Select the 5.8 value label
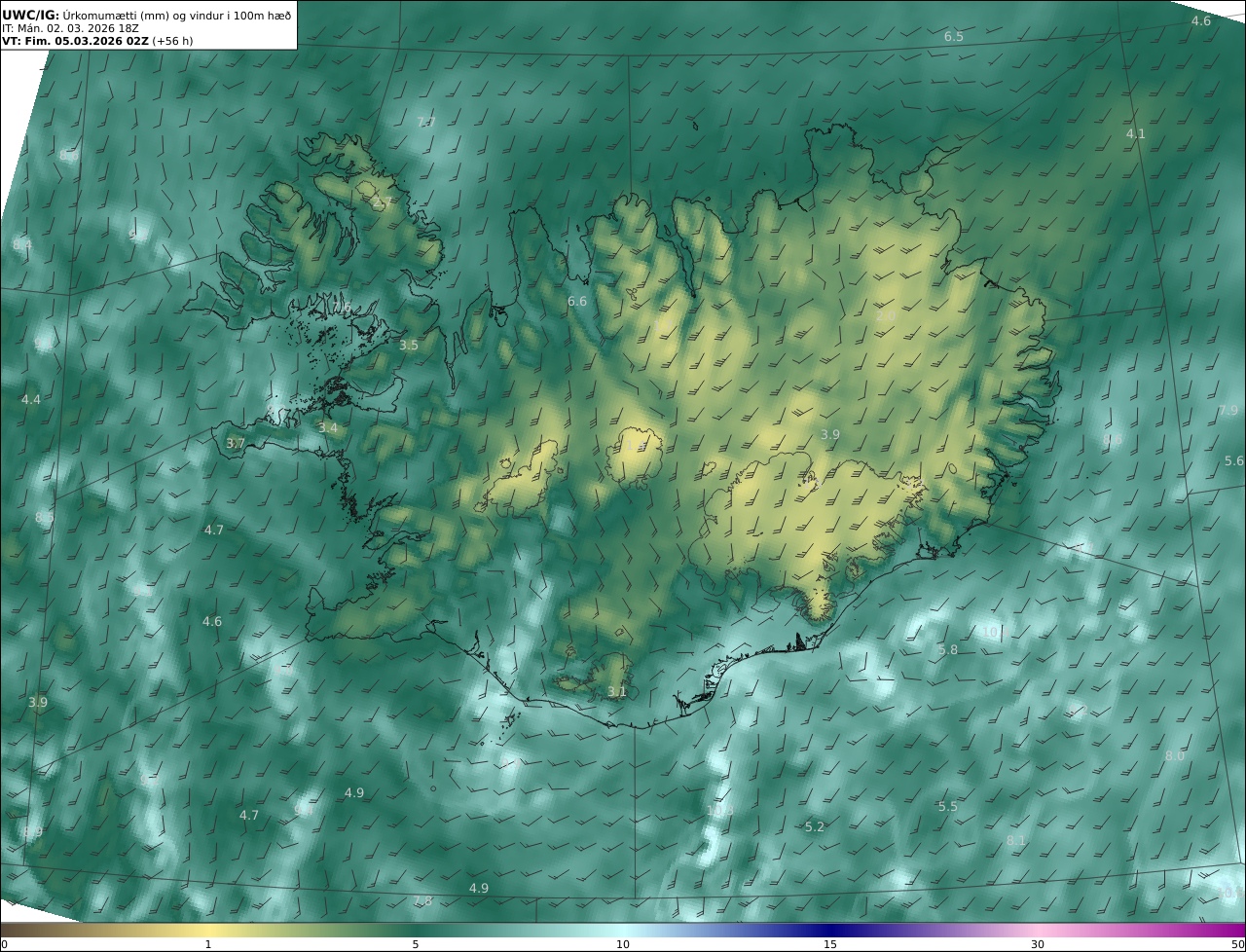Screen dimensions: 1246x952 point(948,650)
